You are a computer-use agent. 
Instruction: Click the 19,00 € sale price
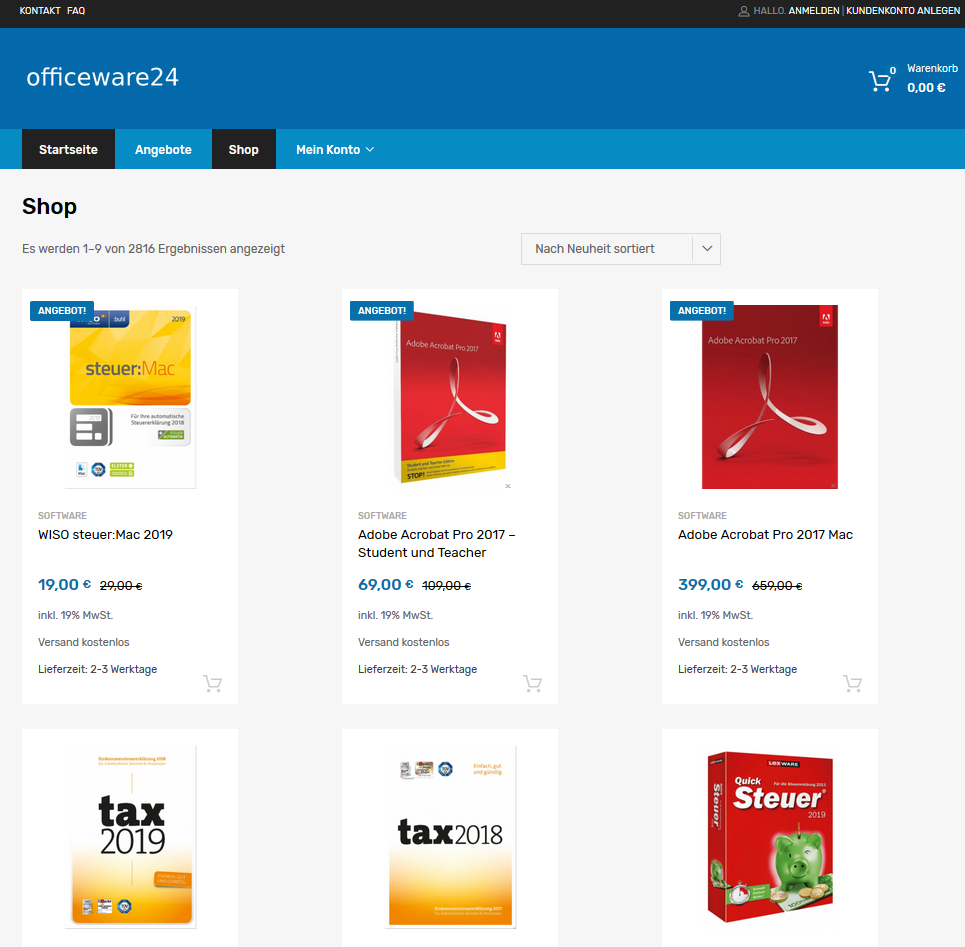click(65, 585)
